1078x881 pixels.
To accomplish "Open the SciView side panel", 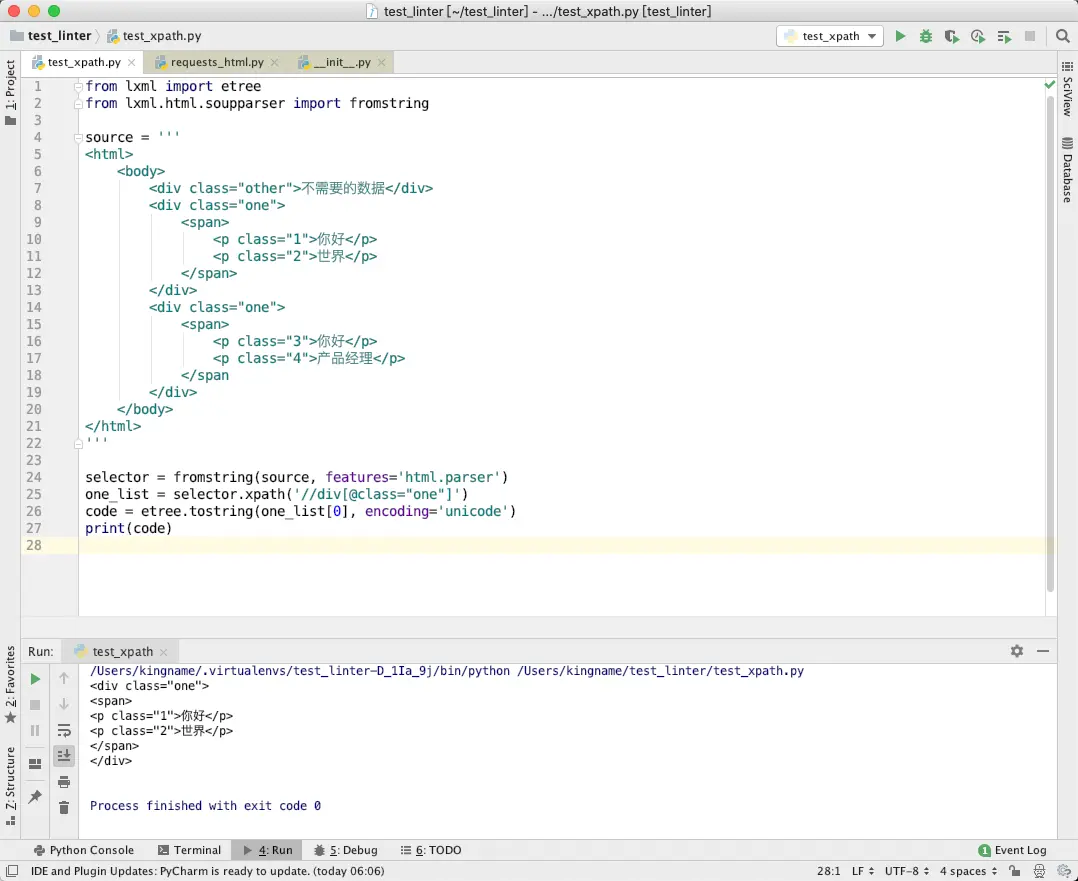I will pos(1067,89).
